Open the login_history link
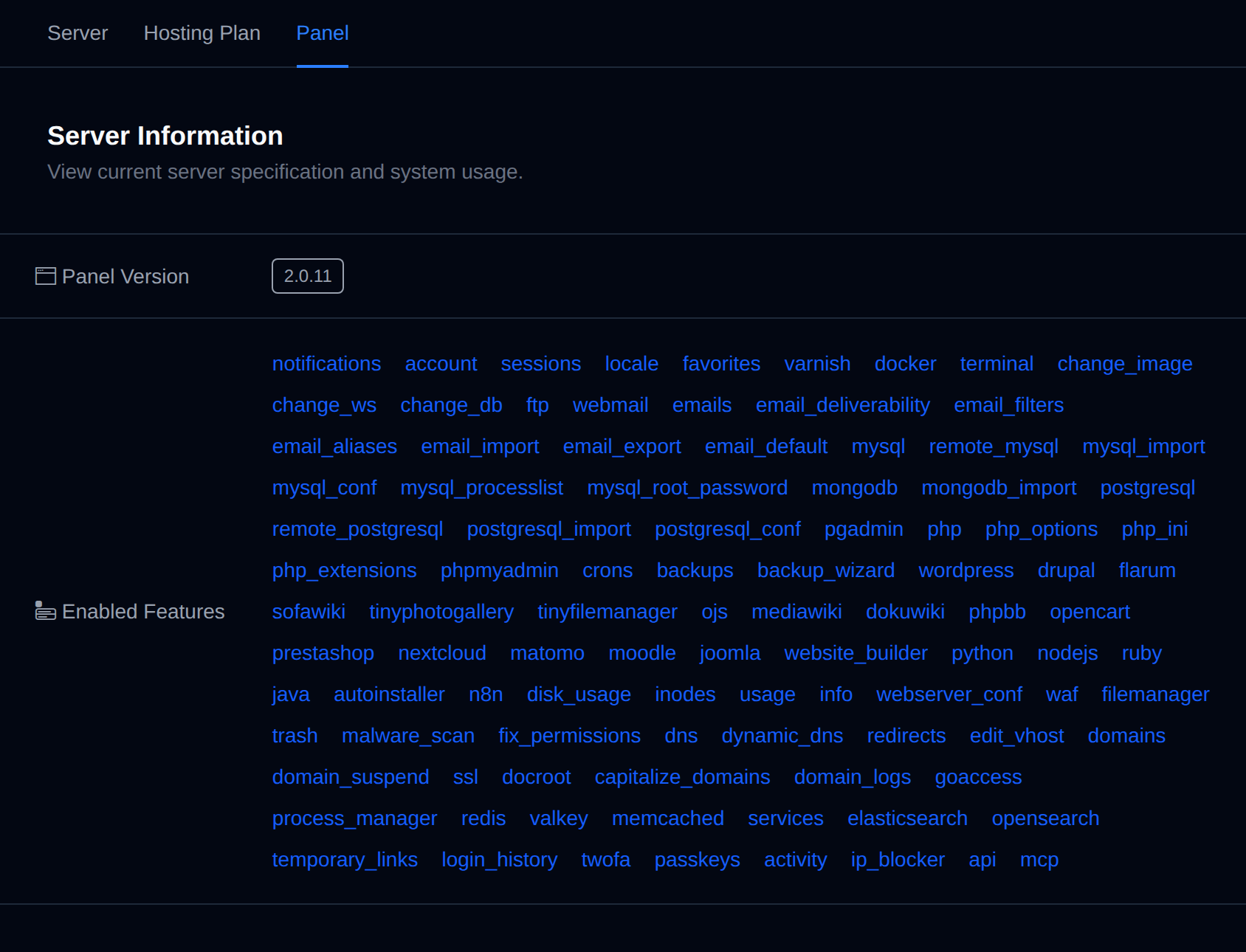 coord(500,860)
